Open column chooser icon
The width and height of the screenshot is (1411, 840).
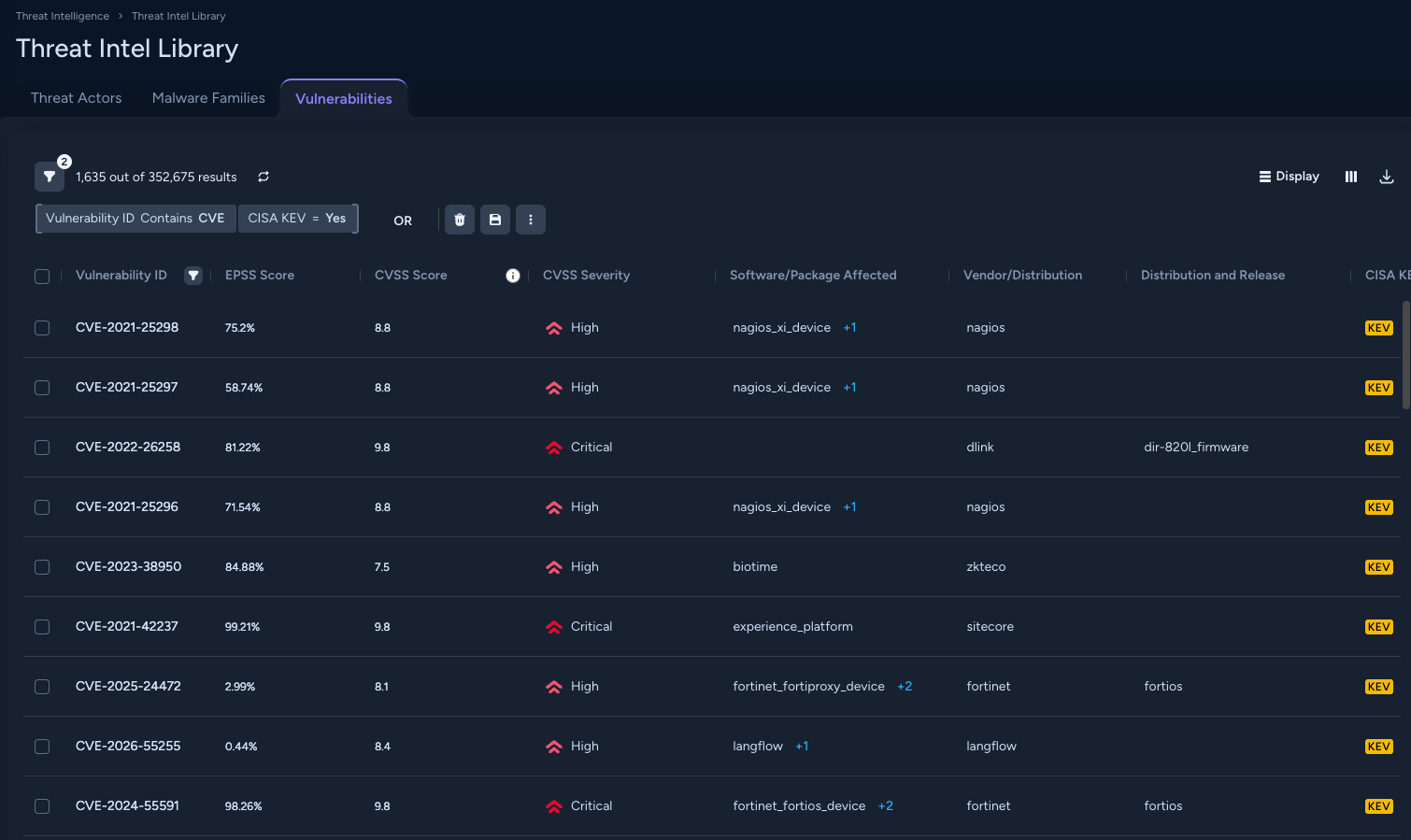coord(1351,177)
